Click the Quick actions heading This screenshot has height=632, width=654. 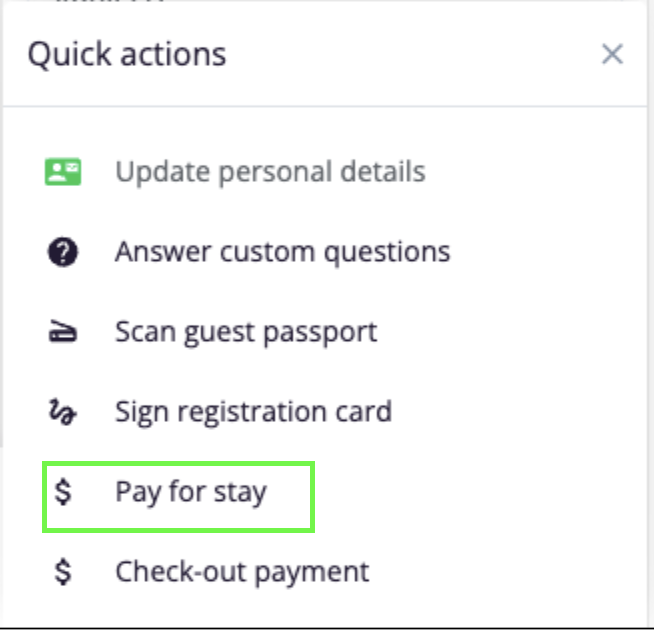click(x=127, y=54)
